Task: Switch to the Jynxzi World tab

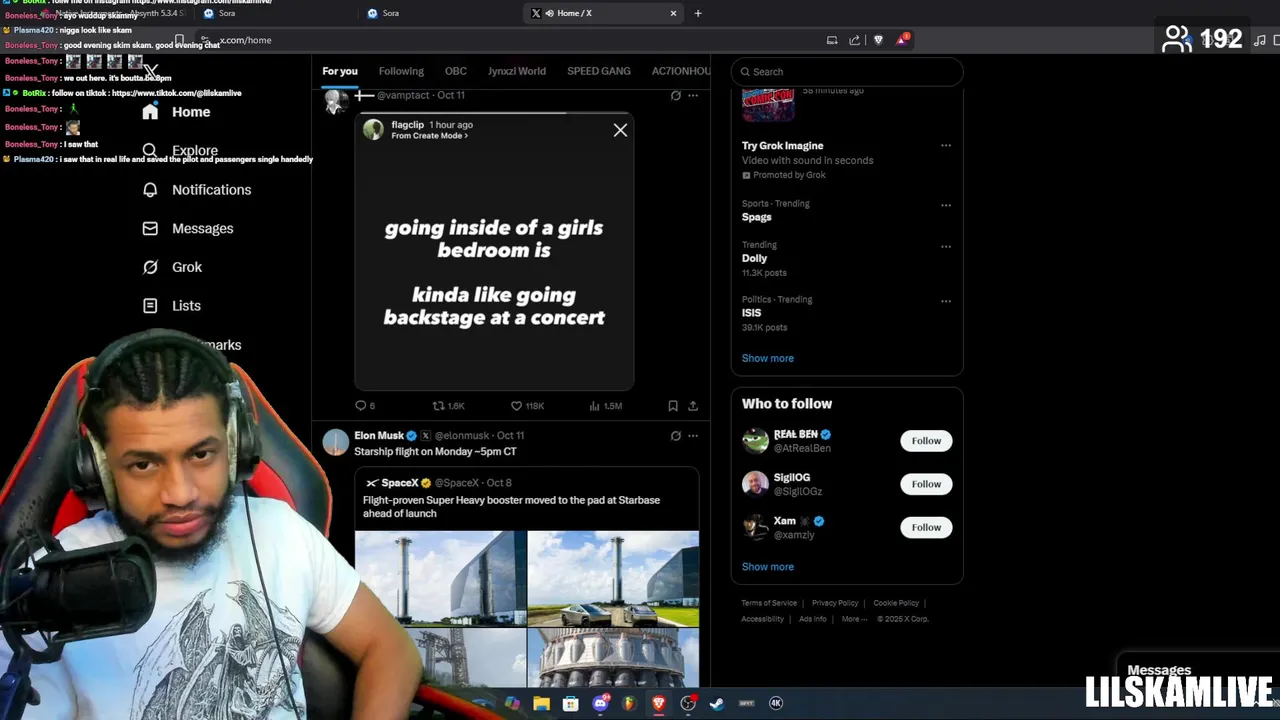Action: pos(517,71)
